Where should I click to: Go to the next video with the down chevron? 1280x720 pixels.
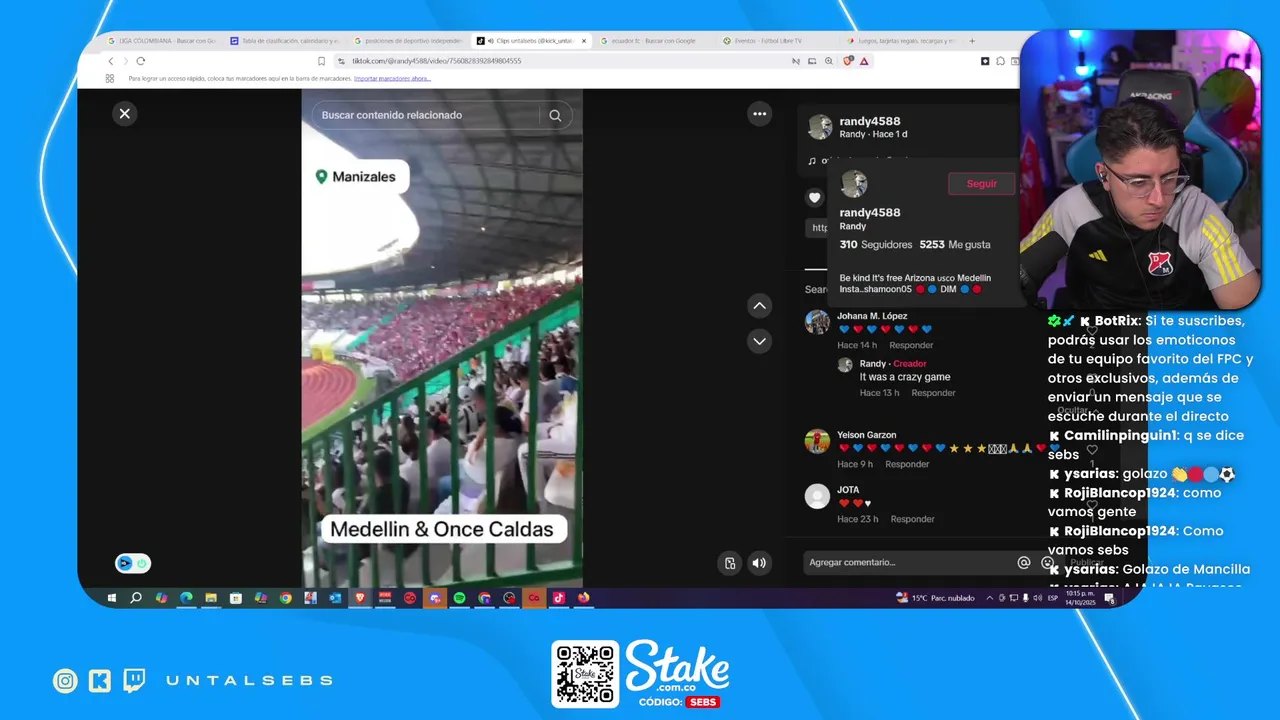760,341
